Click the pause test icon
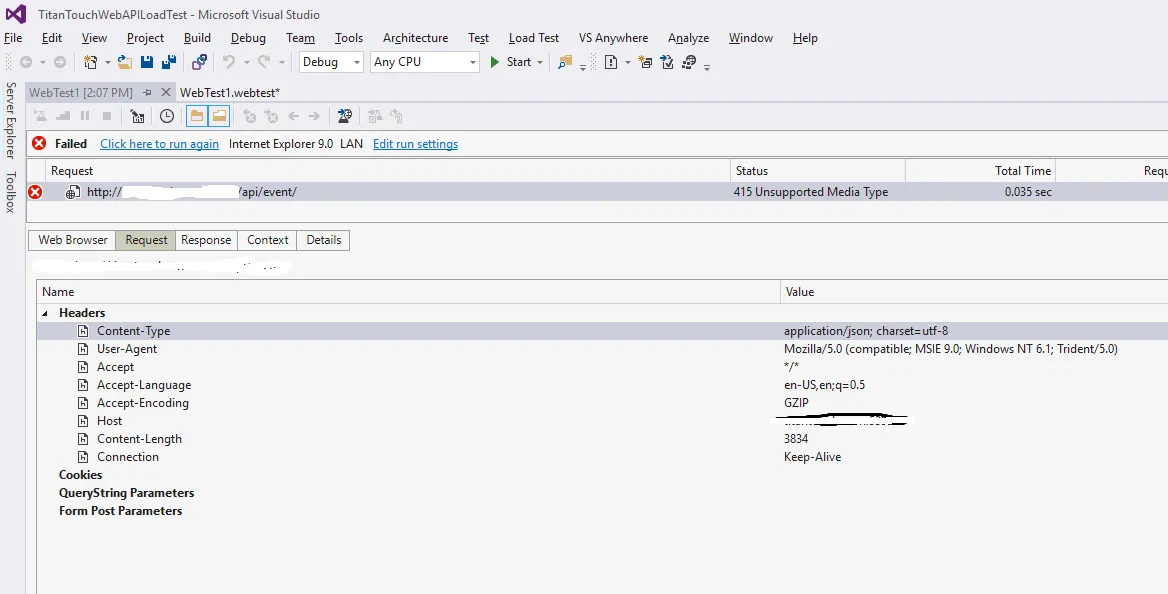Image resolution: width=1168 pixels, height=594 pixels. click(x=85, y=116)
